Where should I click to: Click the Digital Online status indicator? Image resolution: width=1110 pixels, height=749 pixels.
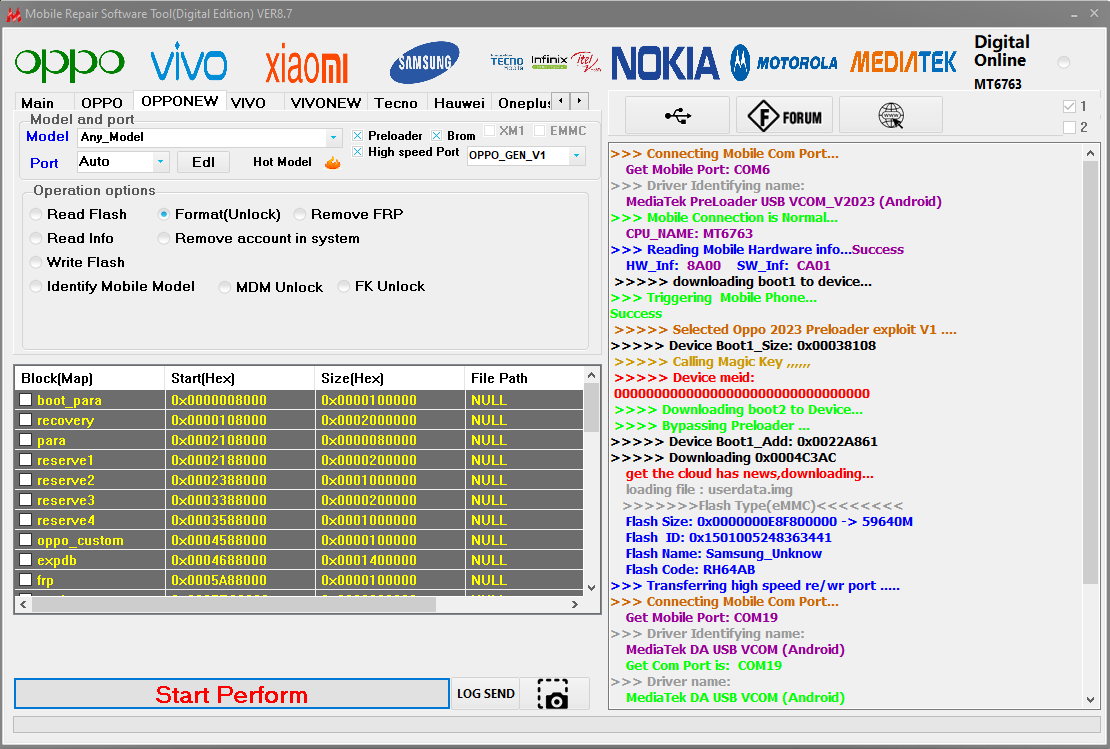pyautogui.click(x=1063, y=62)
